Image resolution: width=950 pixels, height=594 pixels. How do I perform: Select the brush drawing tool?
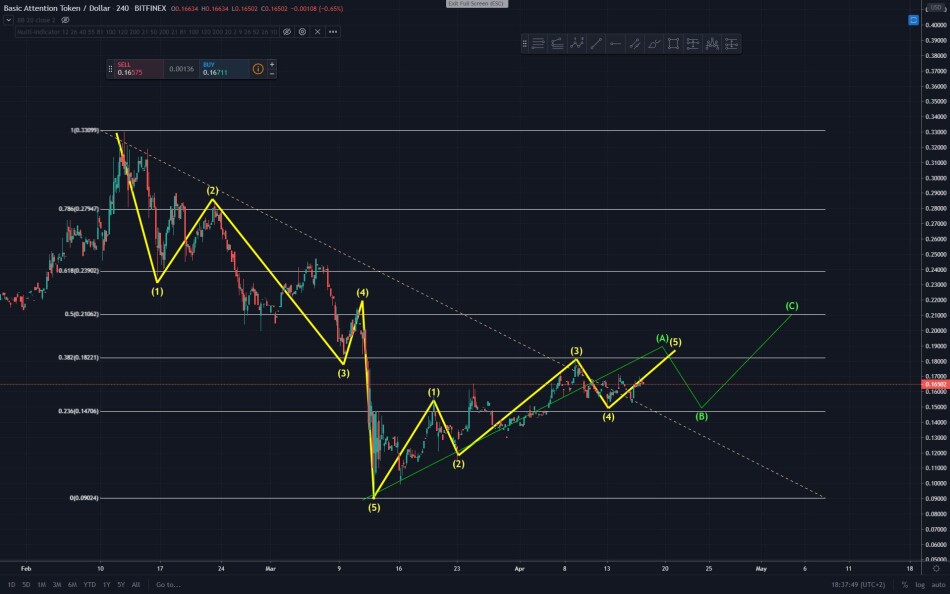[x=654, y=44]
